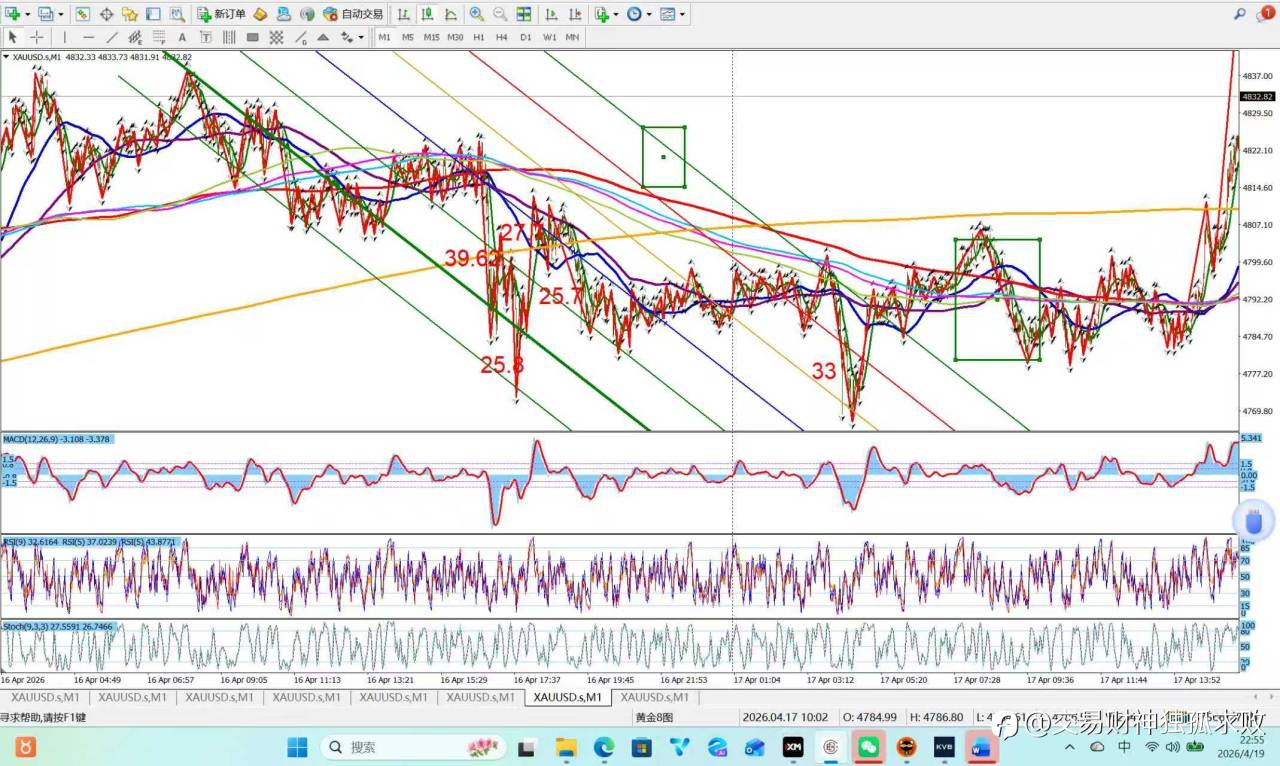
Task: Toggle chart shift from right border
Action: point(574,14)
